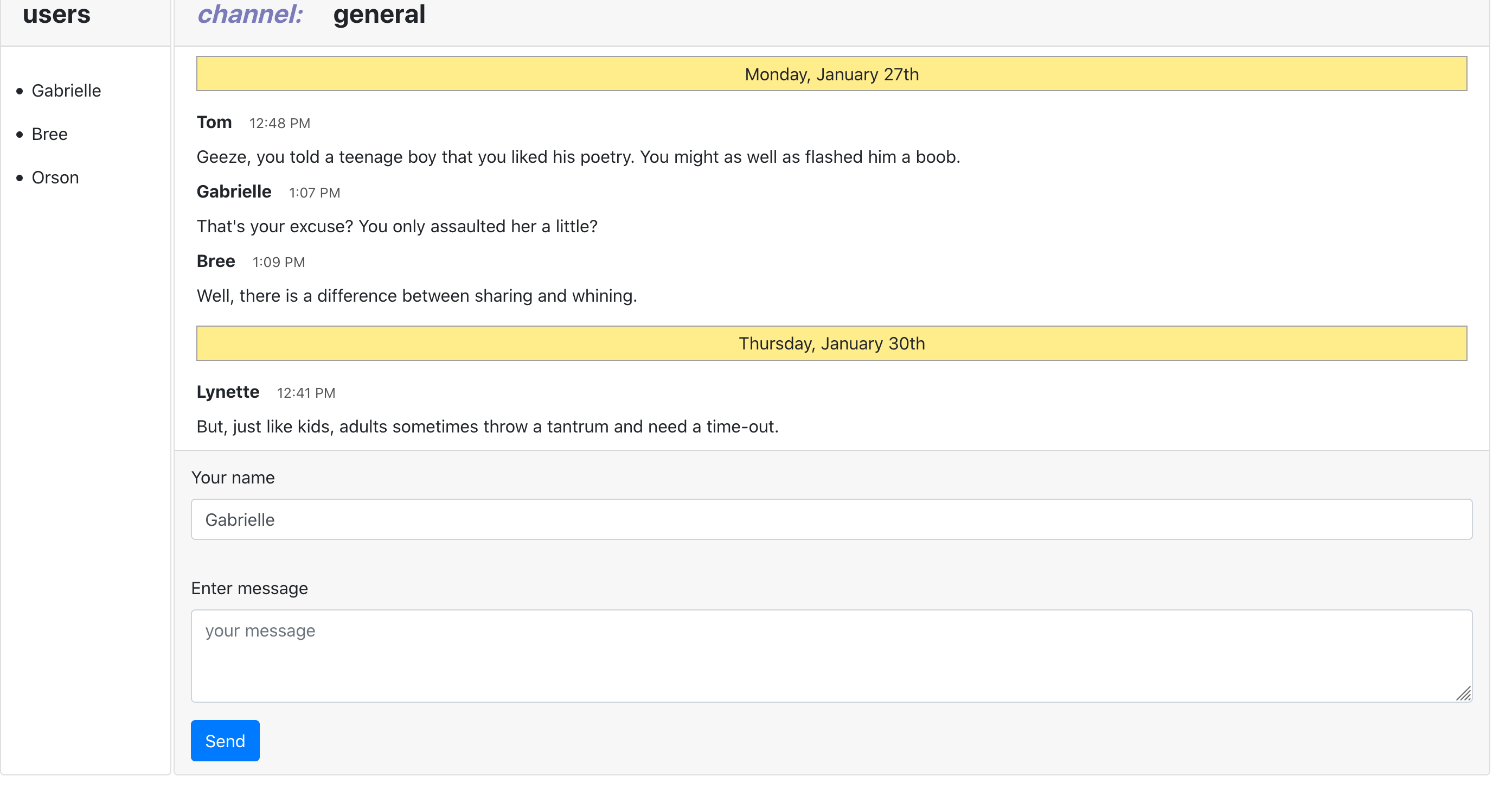This screenshot has height=789, width=1512.
Task: Click into the message text area
Action: point(831,655)
